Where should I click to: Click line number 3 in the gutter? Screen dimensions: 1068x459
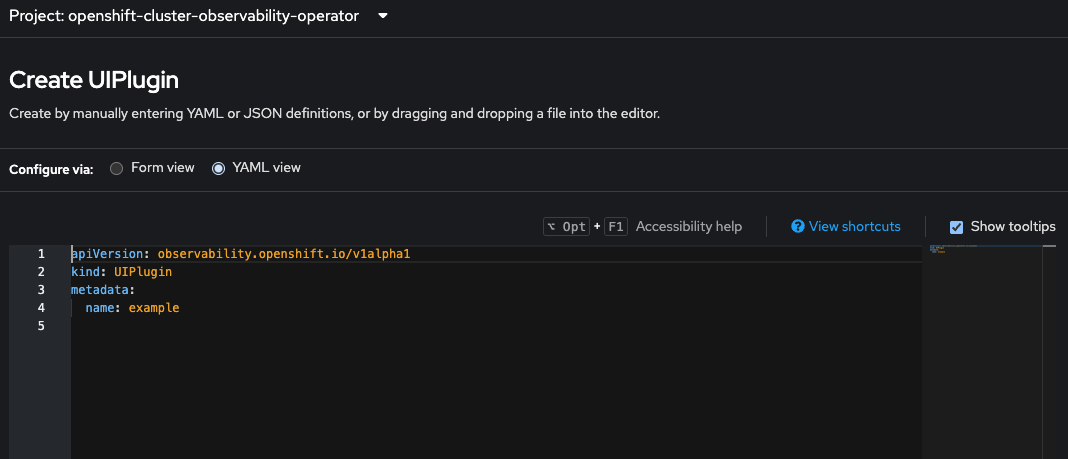[41, 290]
